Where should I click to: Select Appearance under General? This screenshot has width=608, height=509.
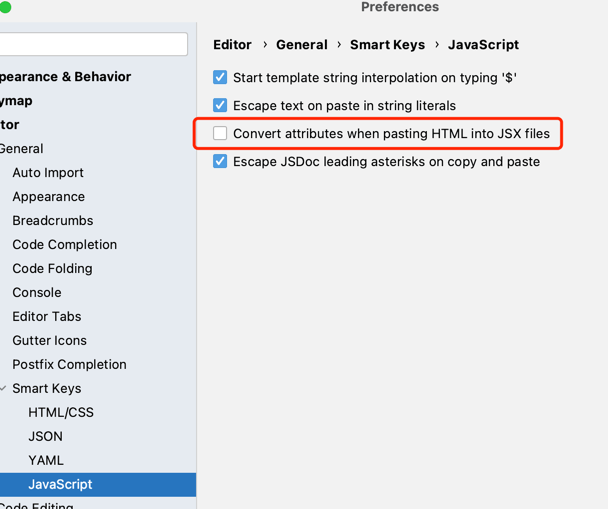point(48,197)
